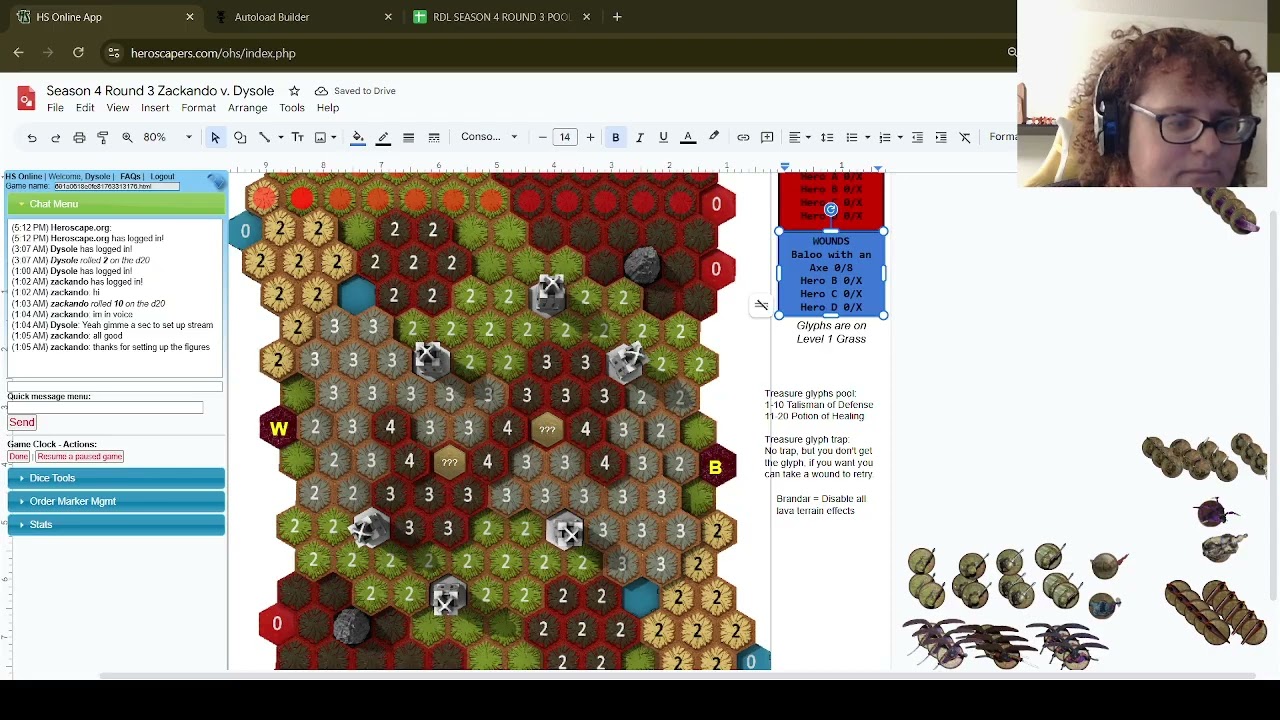The height and width of the screenshot is (720, 1280).
Task: Open the 80% zoom dropdown
Action: click(x=167, y=137)
